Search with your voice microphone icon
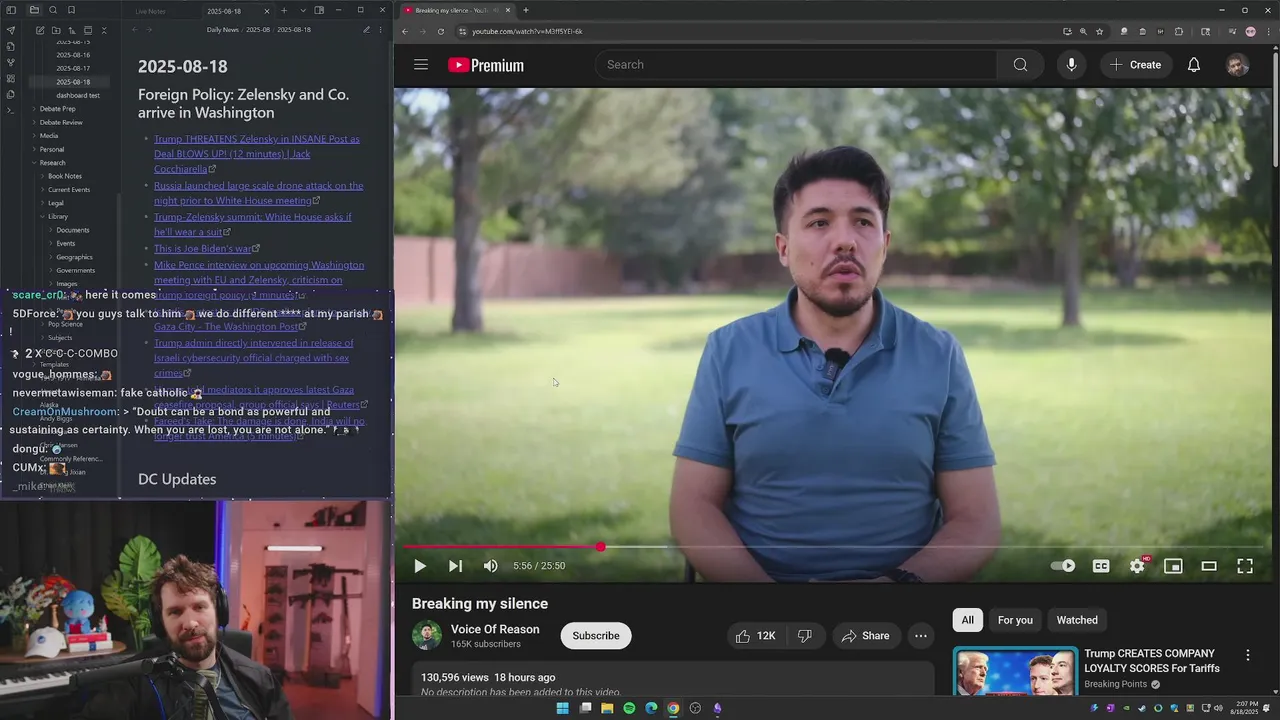The image size is (1280, 720). (1071, 65)
